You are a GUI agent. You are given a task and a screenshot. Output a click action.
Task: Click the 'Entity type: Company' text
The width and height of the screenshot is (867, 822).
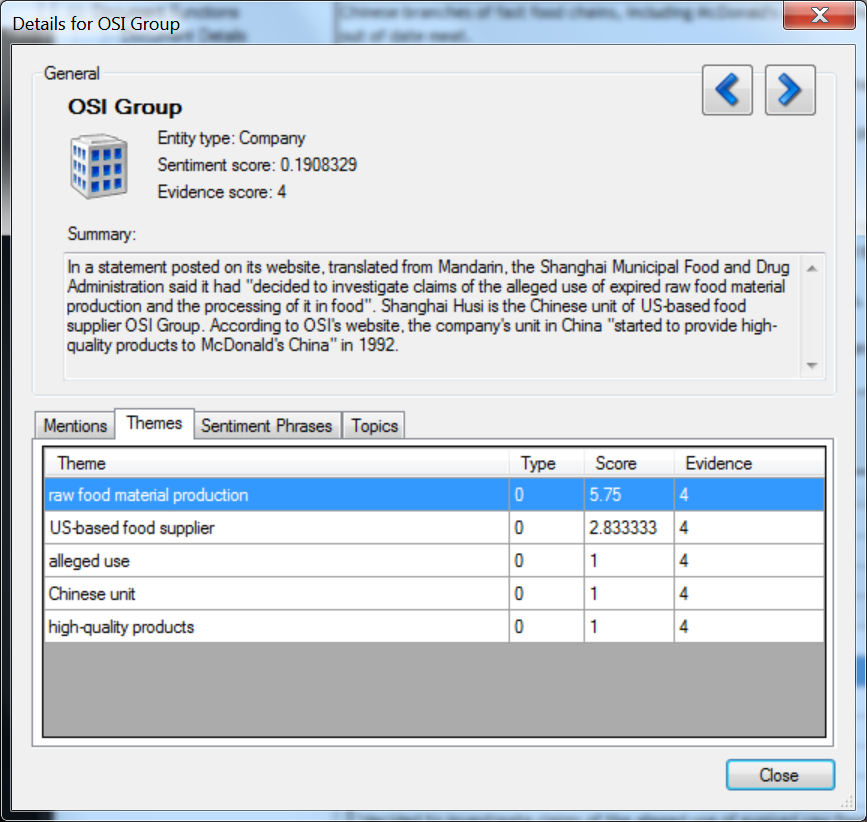(x=231, y=138)
